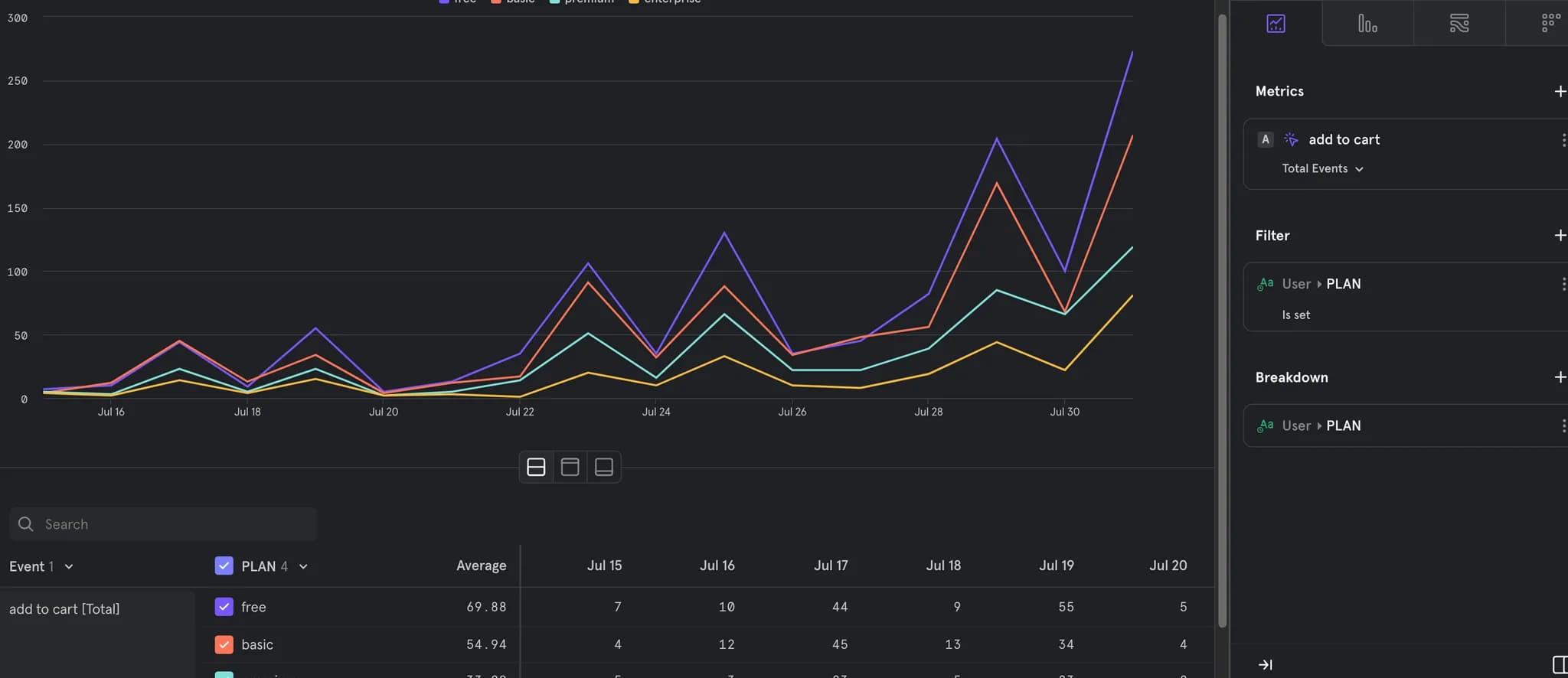Open the Total Events dropdown
This screenshot has height=678, width=1568.
1322,168
